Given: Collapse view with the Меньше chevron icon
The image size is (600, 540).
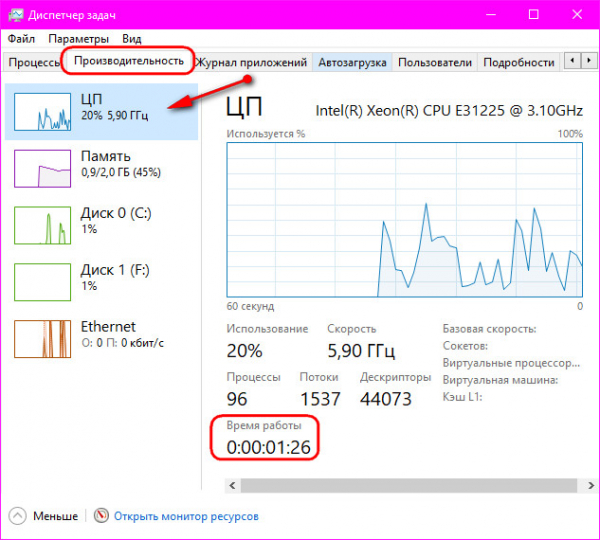Looking at the screenshot, I should tap(17, 516).
